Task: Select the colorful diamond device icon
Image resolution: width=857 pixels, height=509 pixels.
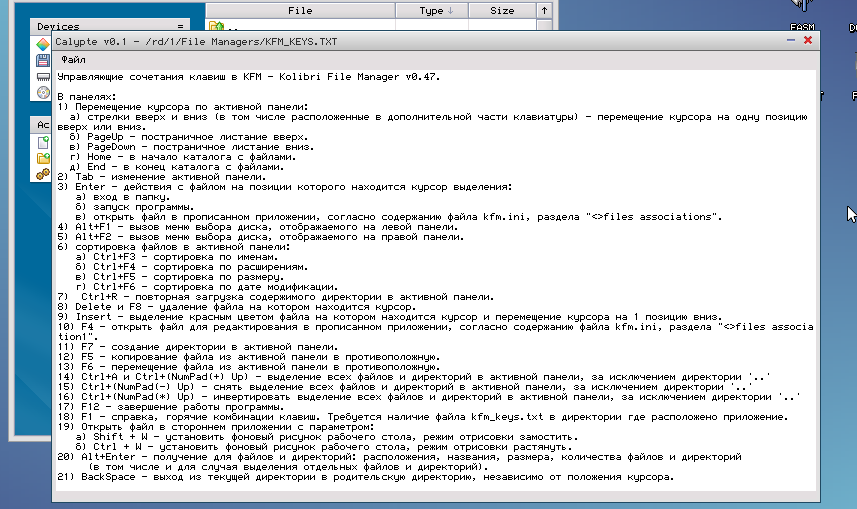Action: click(43, 44)
